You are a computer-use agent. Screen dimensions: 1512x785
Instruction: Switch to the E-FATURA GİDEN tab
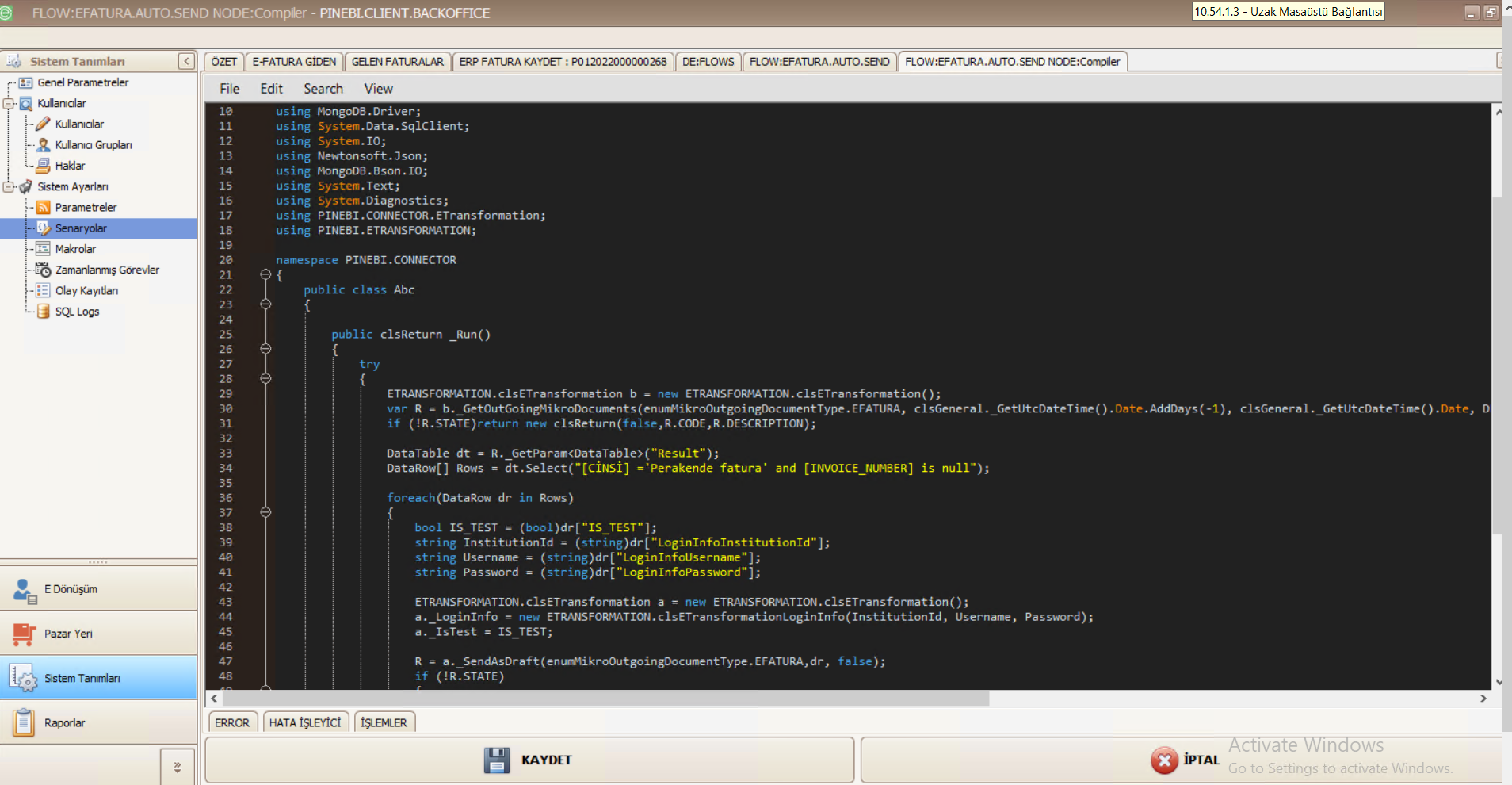[294, 62]
